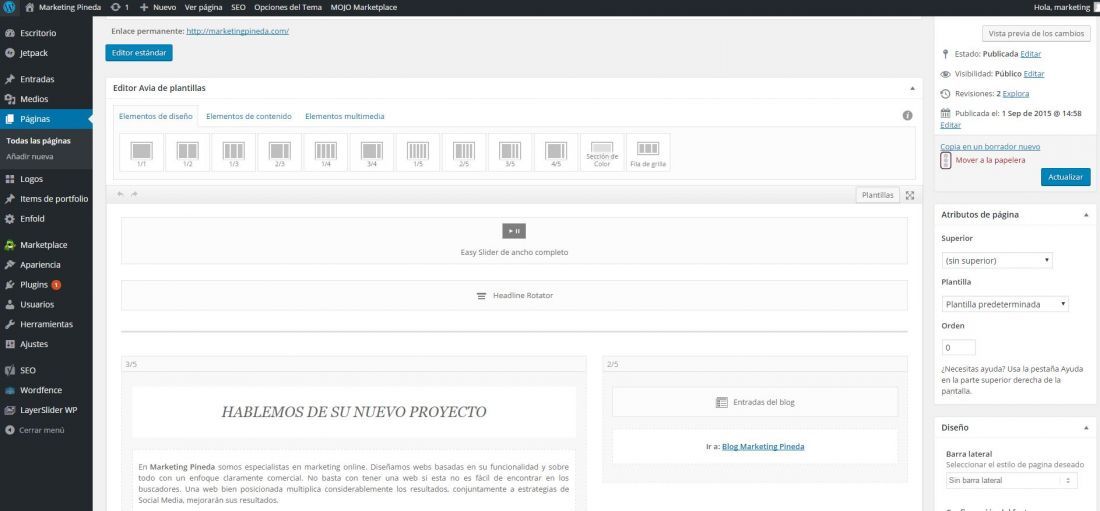Screen dimensions: 1100x511
Task: Add 2/5 column layout element
Action: click(x=464, y=152)
